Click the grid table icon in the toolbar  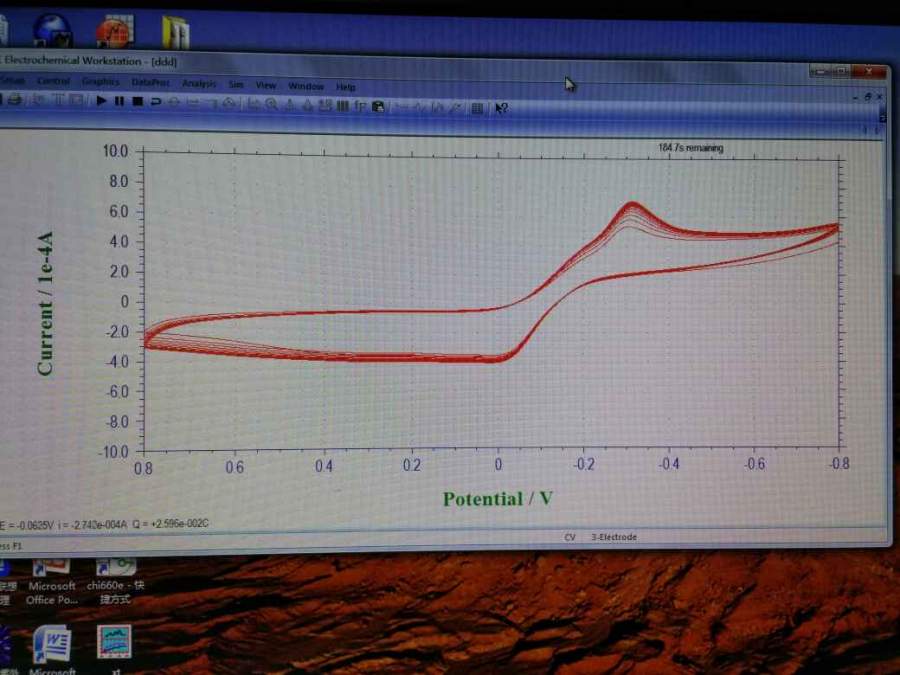coord(476,108)
